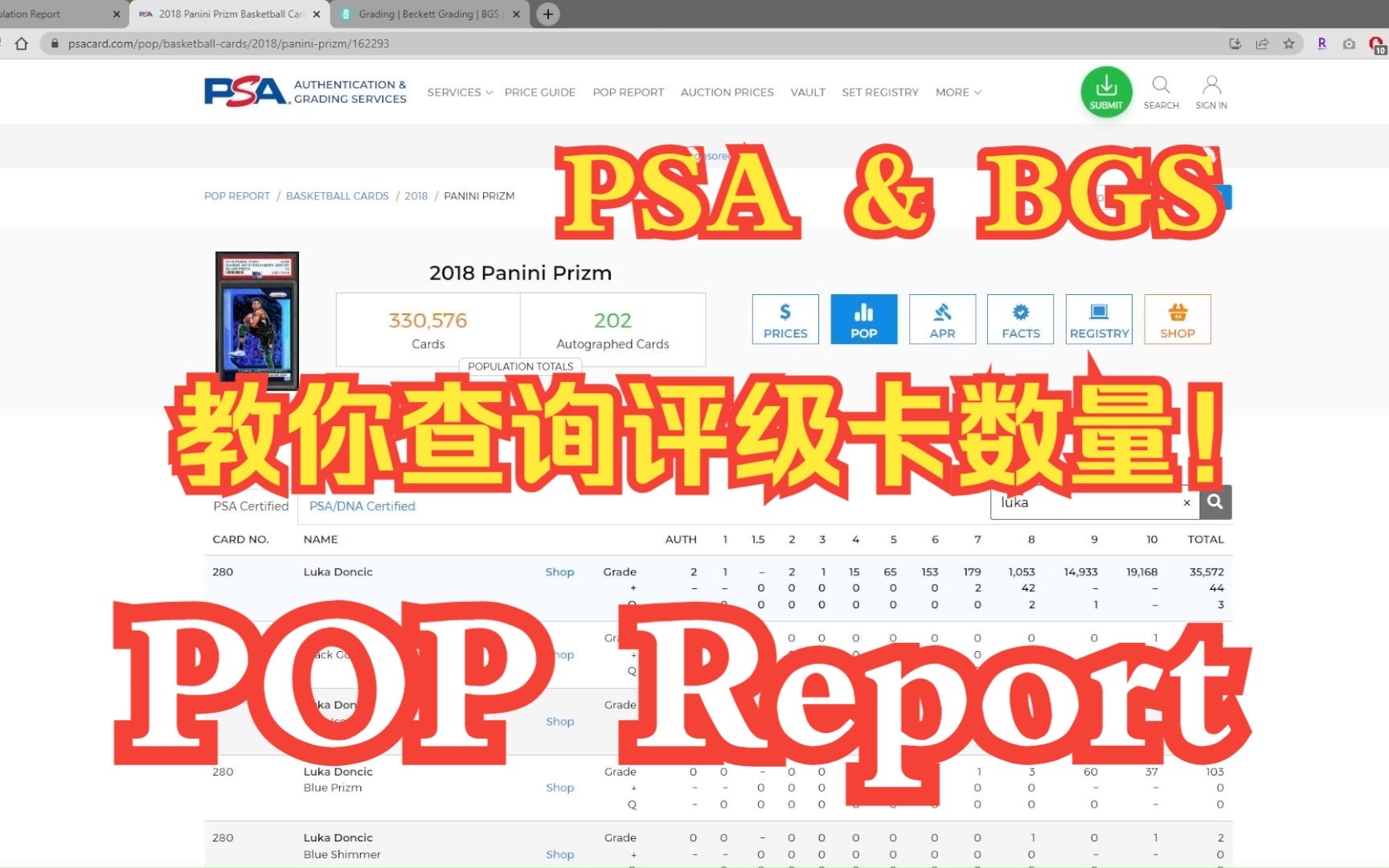The height and width of the screenshot is (868, 1389).
Task: Click the 14,933 grade 9 count
Action: coord(1081,572)
